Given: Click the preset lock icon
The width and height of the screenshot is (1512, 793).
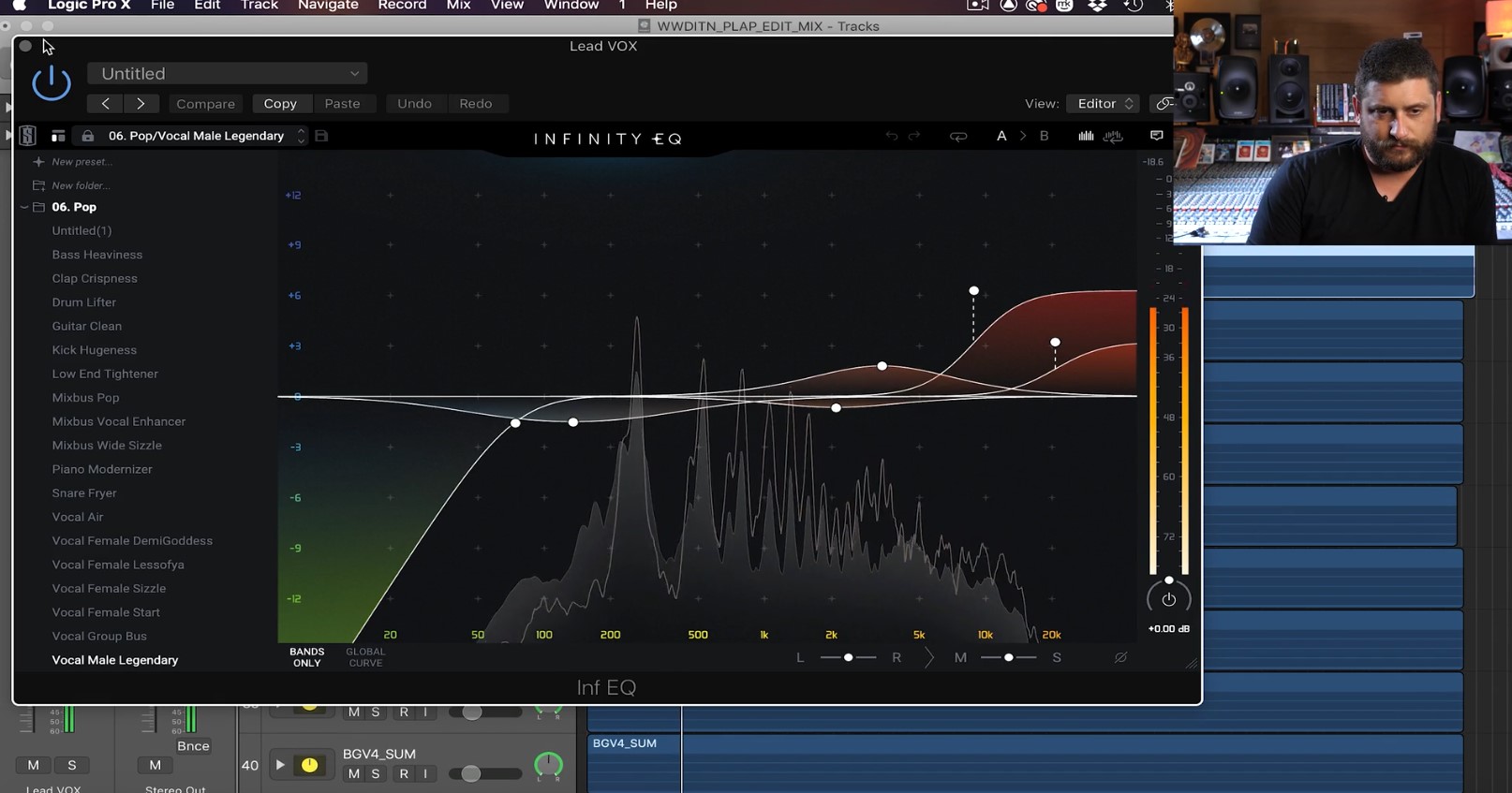Looking at the screenshot, I should [x=87, y=136].
